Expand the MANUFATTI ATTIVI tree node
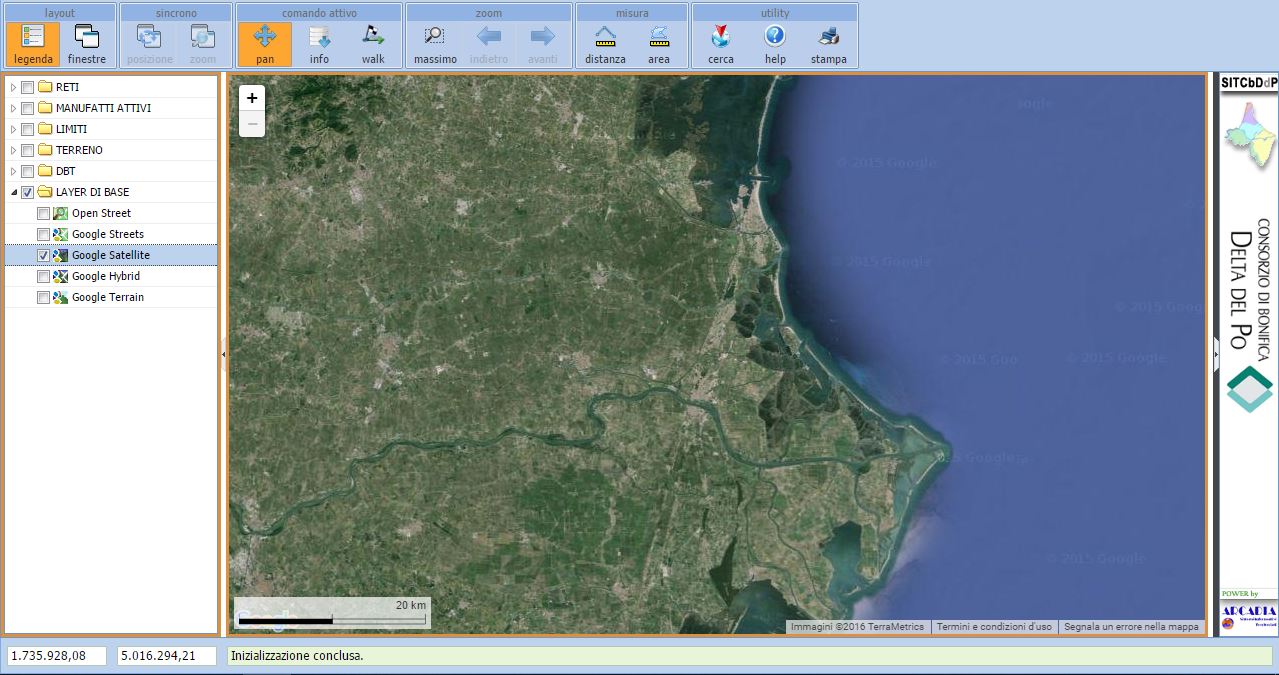 pos(13,108)
